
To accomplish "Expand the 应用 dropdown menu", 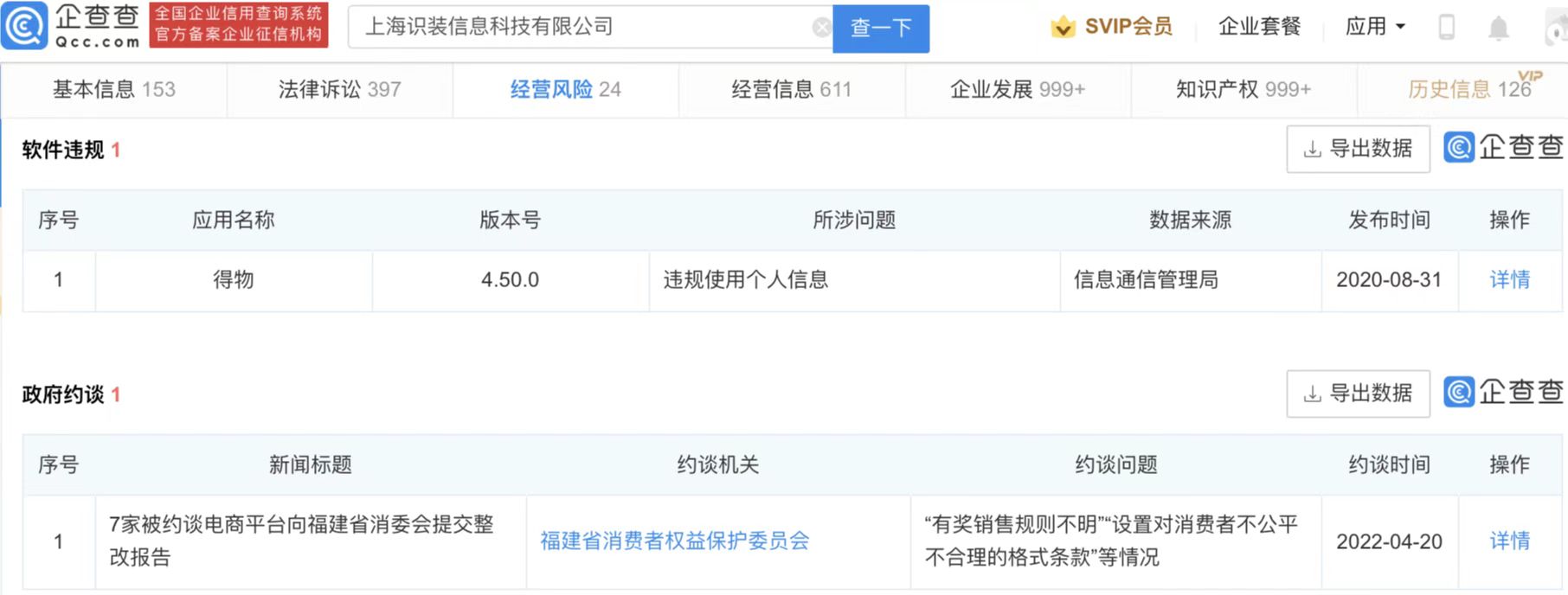I will click(1375, 27).
